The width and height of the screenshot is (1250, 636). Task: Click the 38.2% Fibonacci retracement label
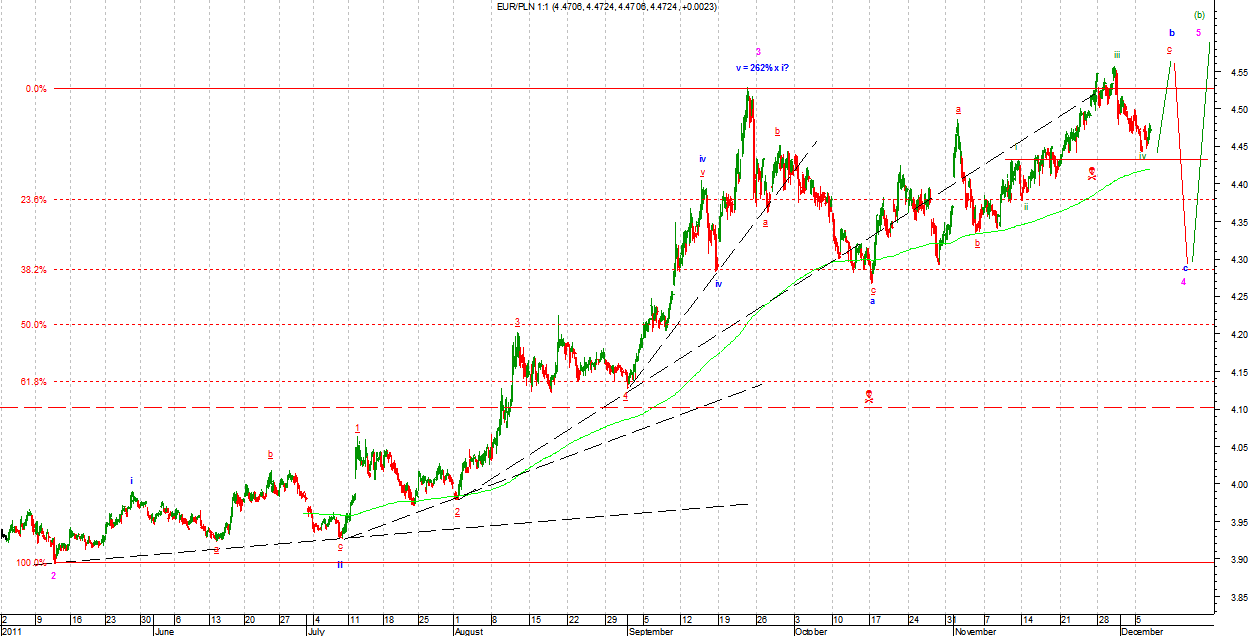click(x=35, y=270)
